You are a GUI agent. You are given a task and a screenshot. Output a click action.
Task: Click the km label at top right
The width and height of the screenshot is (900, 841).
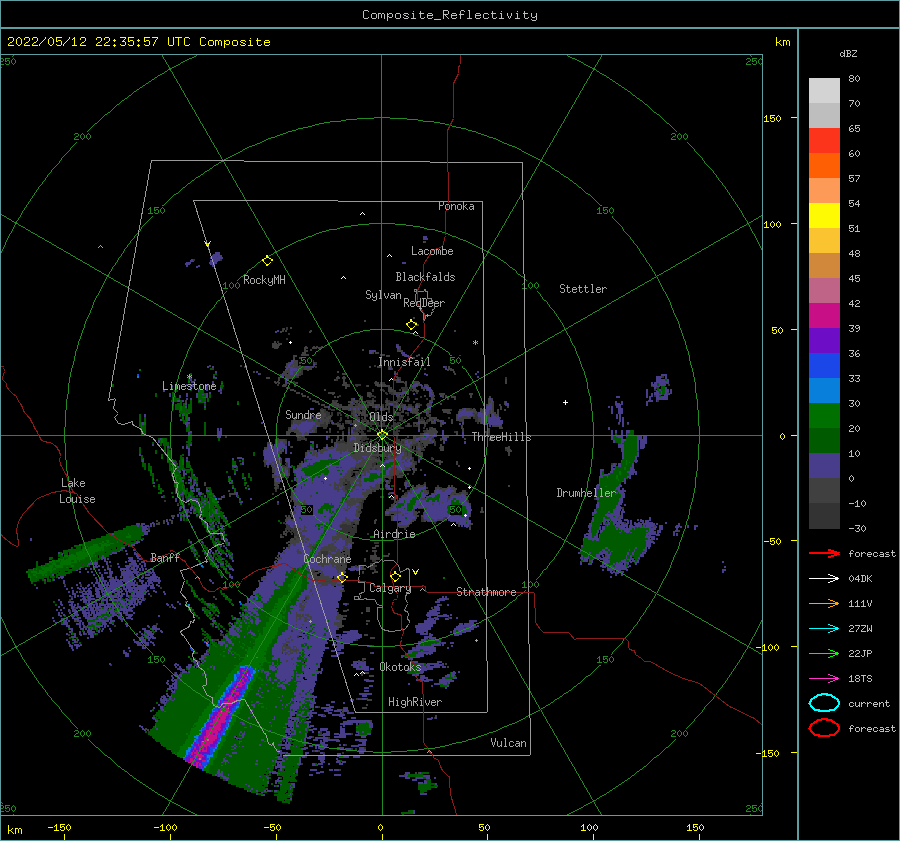(x=782, y=42)
